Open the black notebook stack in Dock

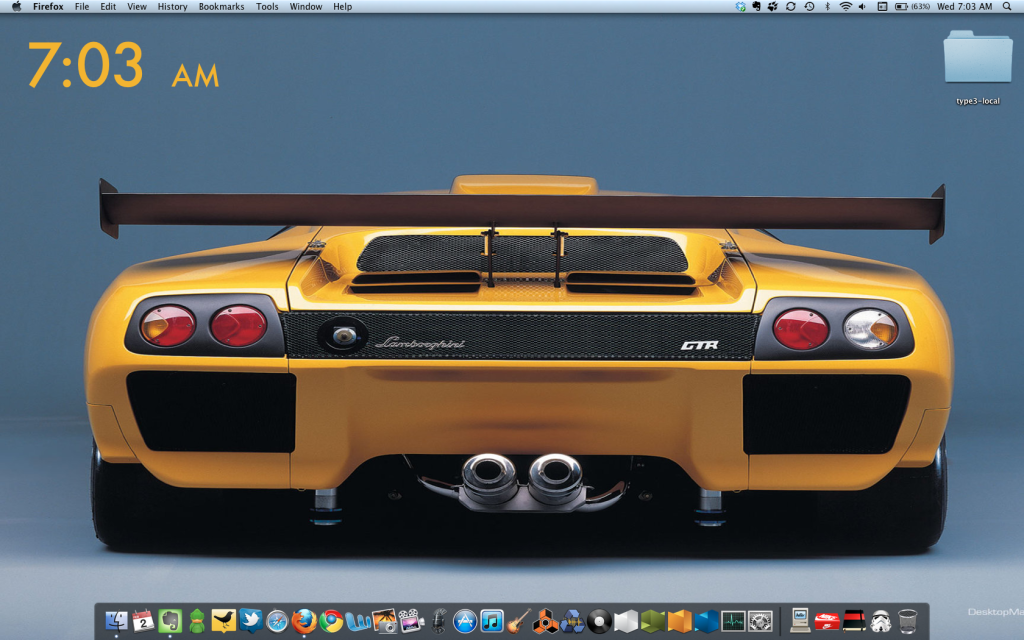[x=854, y=621]
